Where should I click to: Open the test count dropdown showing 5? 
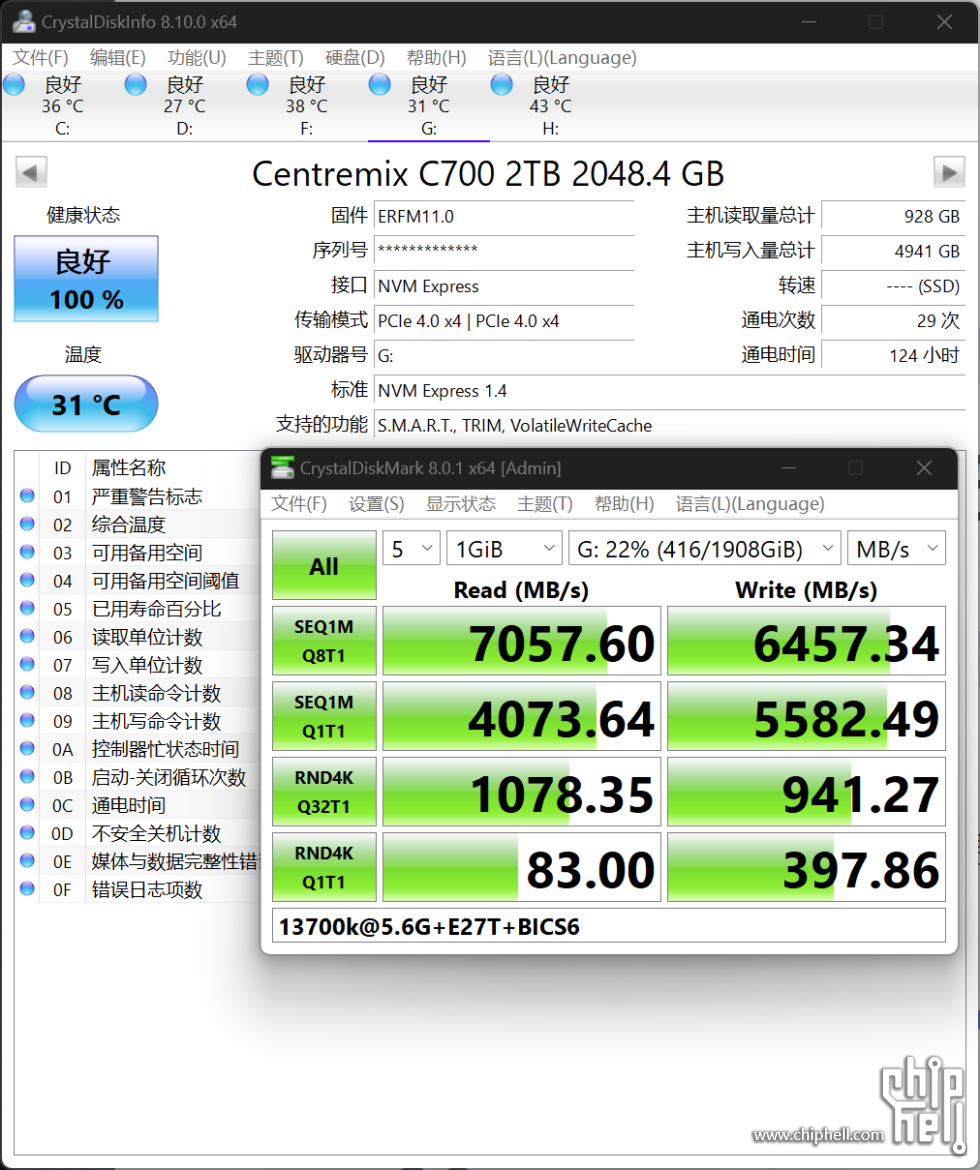coord(411,548)
